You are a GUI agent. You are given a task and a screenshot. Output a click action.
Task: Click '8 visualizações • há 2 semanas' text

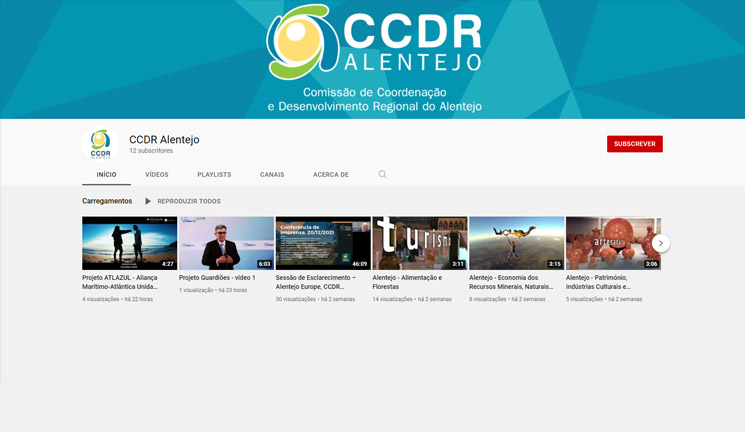(x=507, y=299)
